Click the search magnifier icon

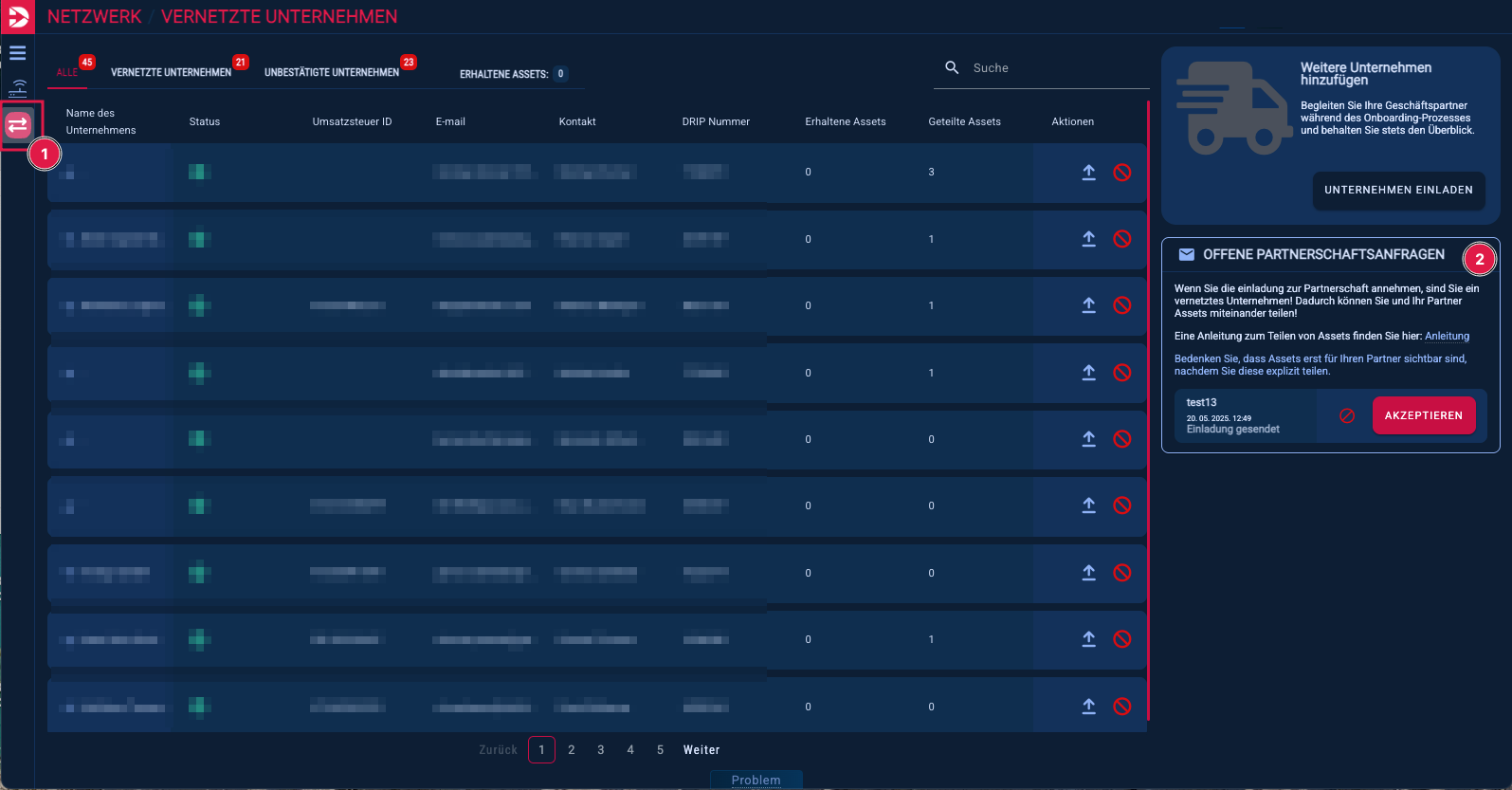[x=952, y=67]
